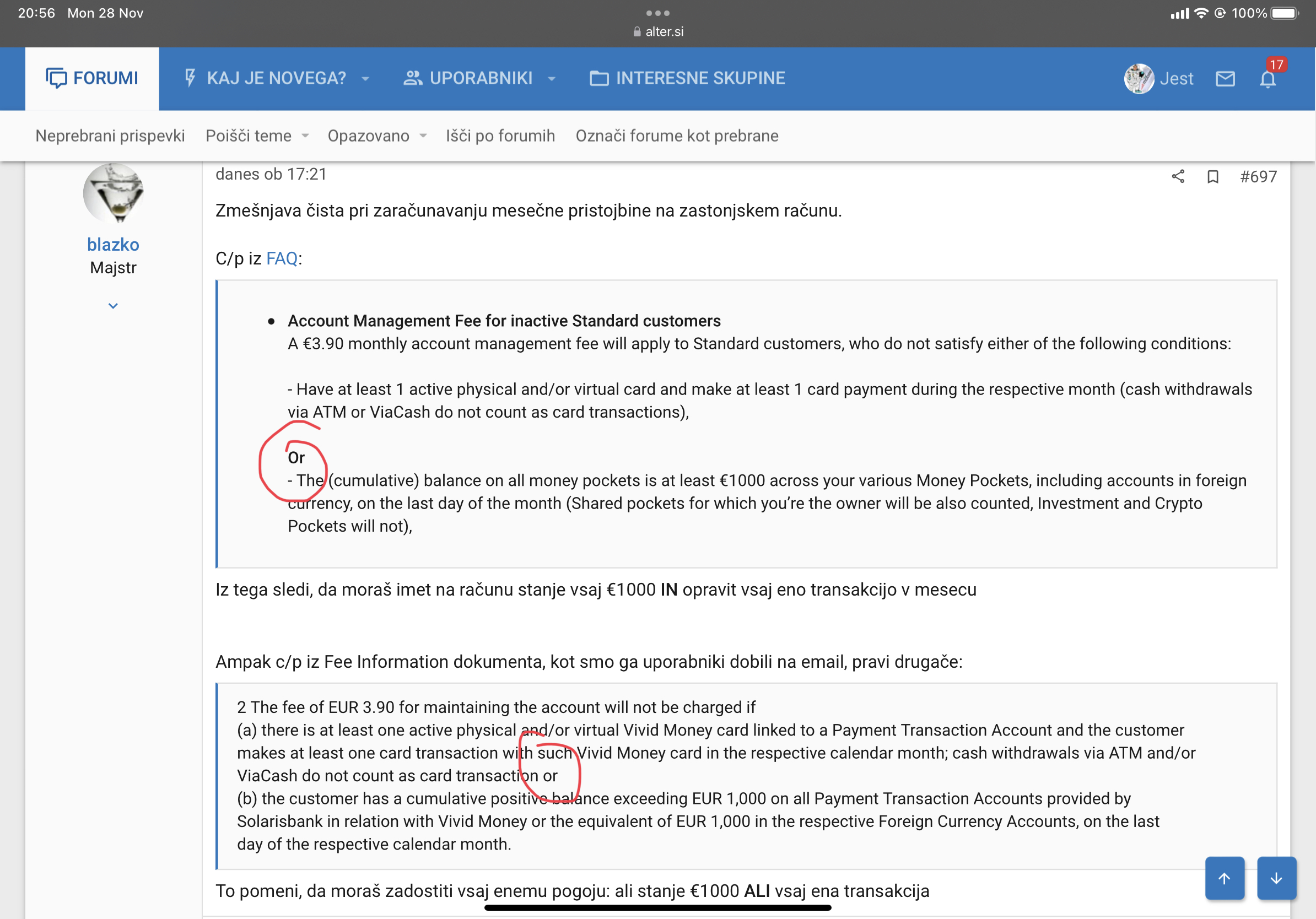1316x919 pixels.
Task: Click Označi forume kot prebrane
Action: pyautogui.click(x=677, y=136)
